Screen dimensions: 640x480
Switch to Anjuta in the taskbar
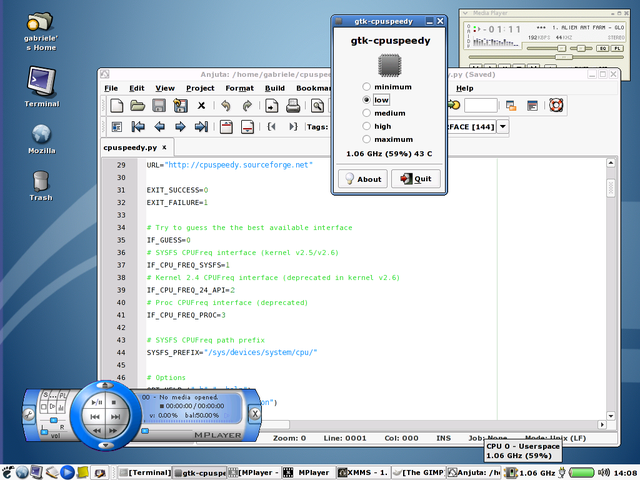(473, 473)
